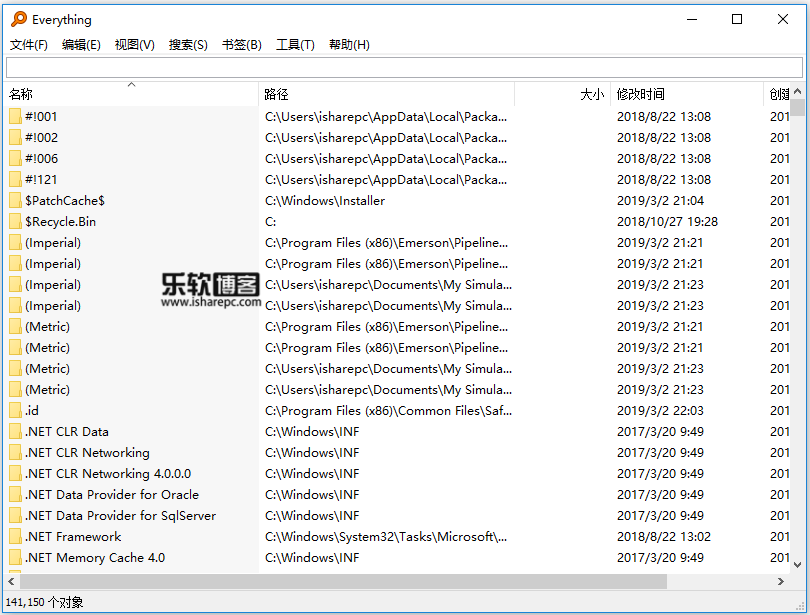Select folder icon of .id
Viewport: 810px width, 615px height.
(15, 411)
